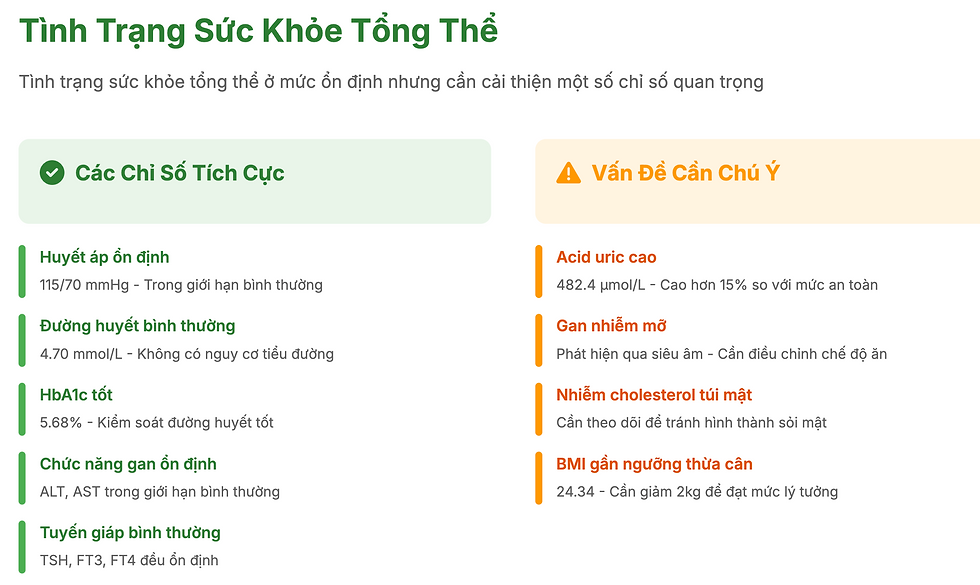Click "BMI gần ngưỡng thừa cân" title
The image size is (980, 585).
point(654,464)
